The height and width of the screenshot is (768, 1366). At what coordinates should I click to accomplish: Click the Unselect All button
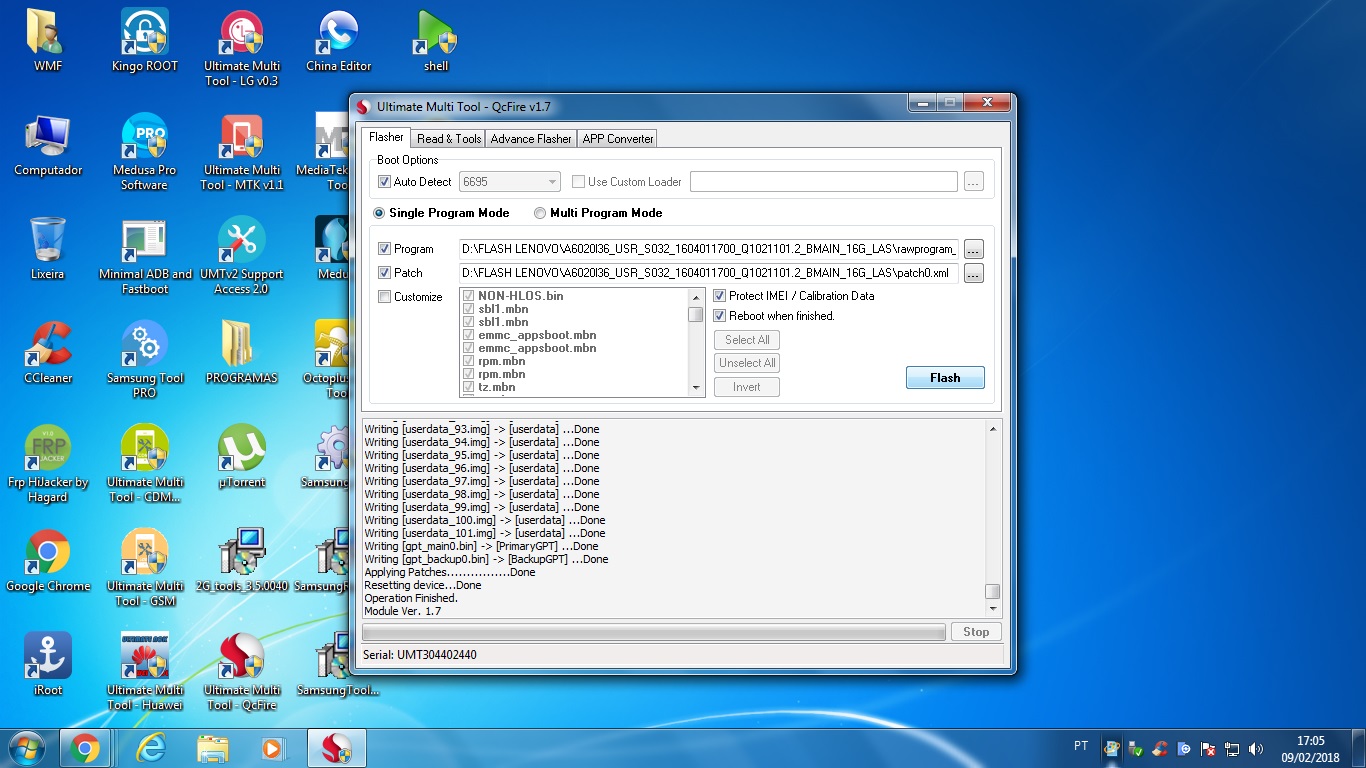click(x=747, y=363)
